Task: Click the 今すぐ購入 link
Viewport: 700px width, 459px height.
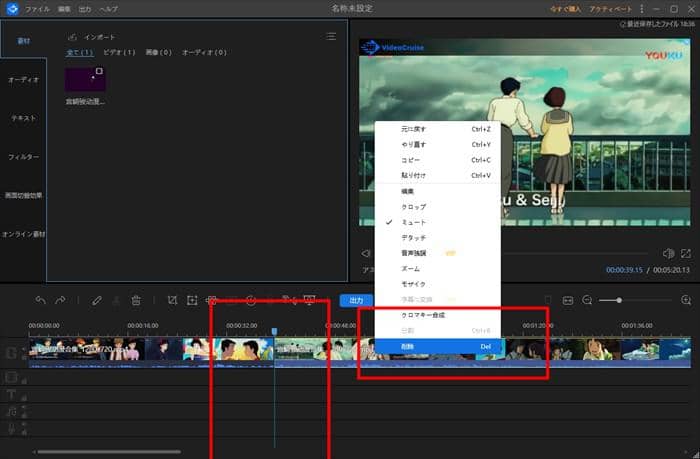Action: click(x=565, y=9)
